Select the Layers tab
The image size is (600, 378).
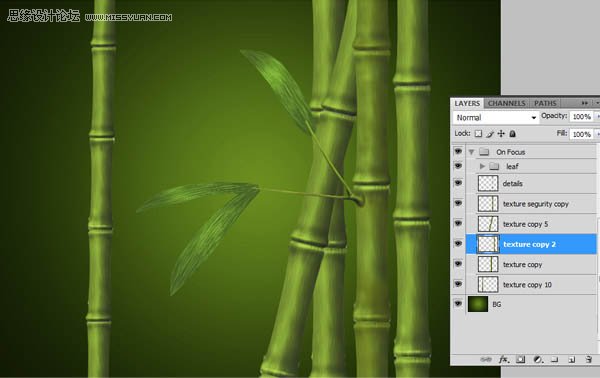467,103
